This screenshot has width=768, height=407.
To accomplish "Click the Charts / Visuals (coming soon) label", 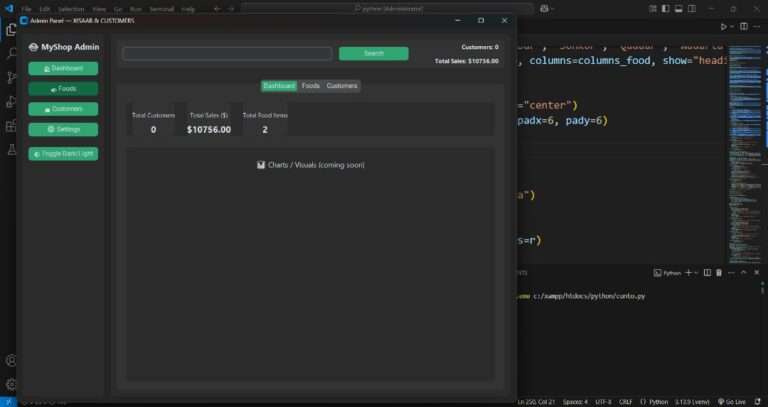I will click(x=311, y=165).
